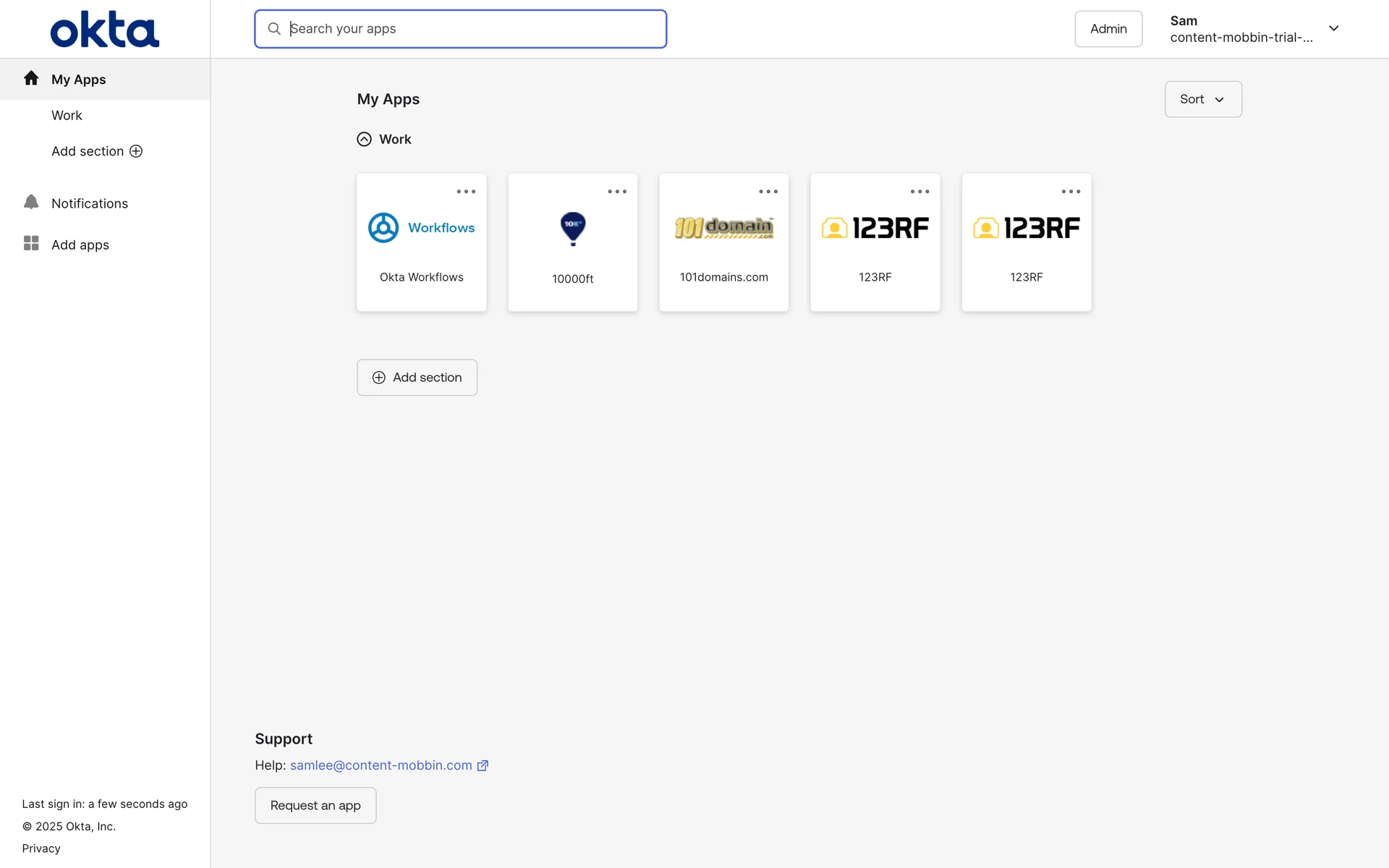Viewport: 1389px width, 868px height.
Task: Open the Sort dropdown
Action: coord(1202,99)
